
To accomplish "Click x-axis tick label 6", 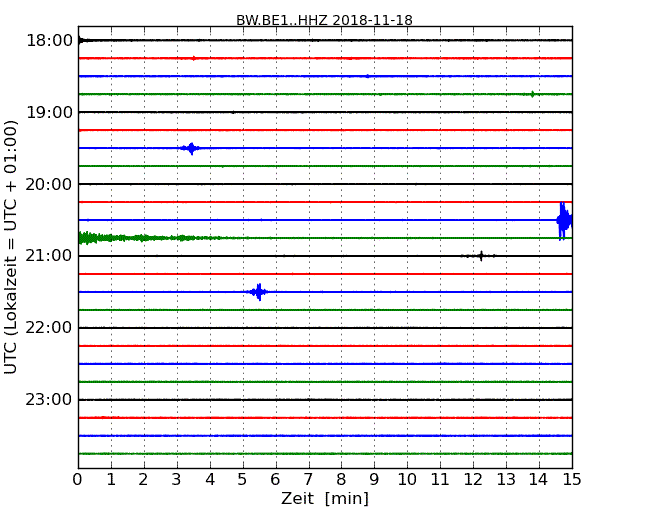I will point(275,479).
